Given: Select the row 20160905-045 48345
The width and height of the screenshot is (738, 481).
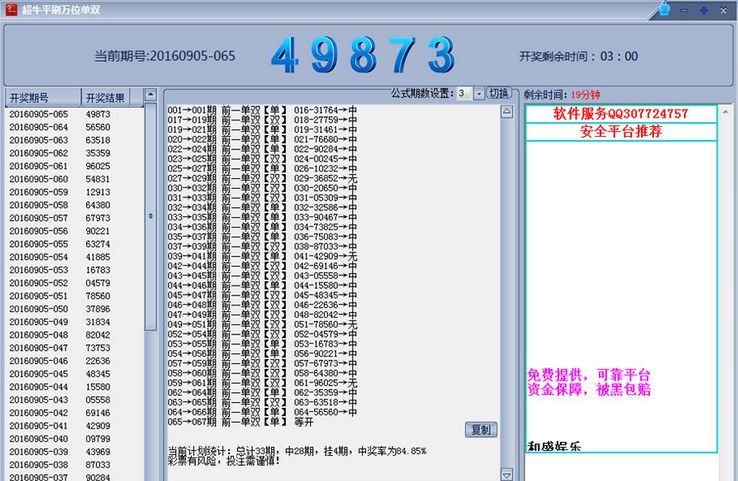Looking at the screenshot, I should pyautogui.click(x=74, y=374).
